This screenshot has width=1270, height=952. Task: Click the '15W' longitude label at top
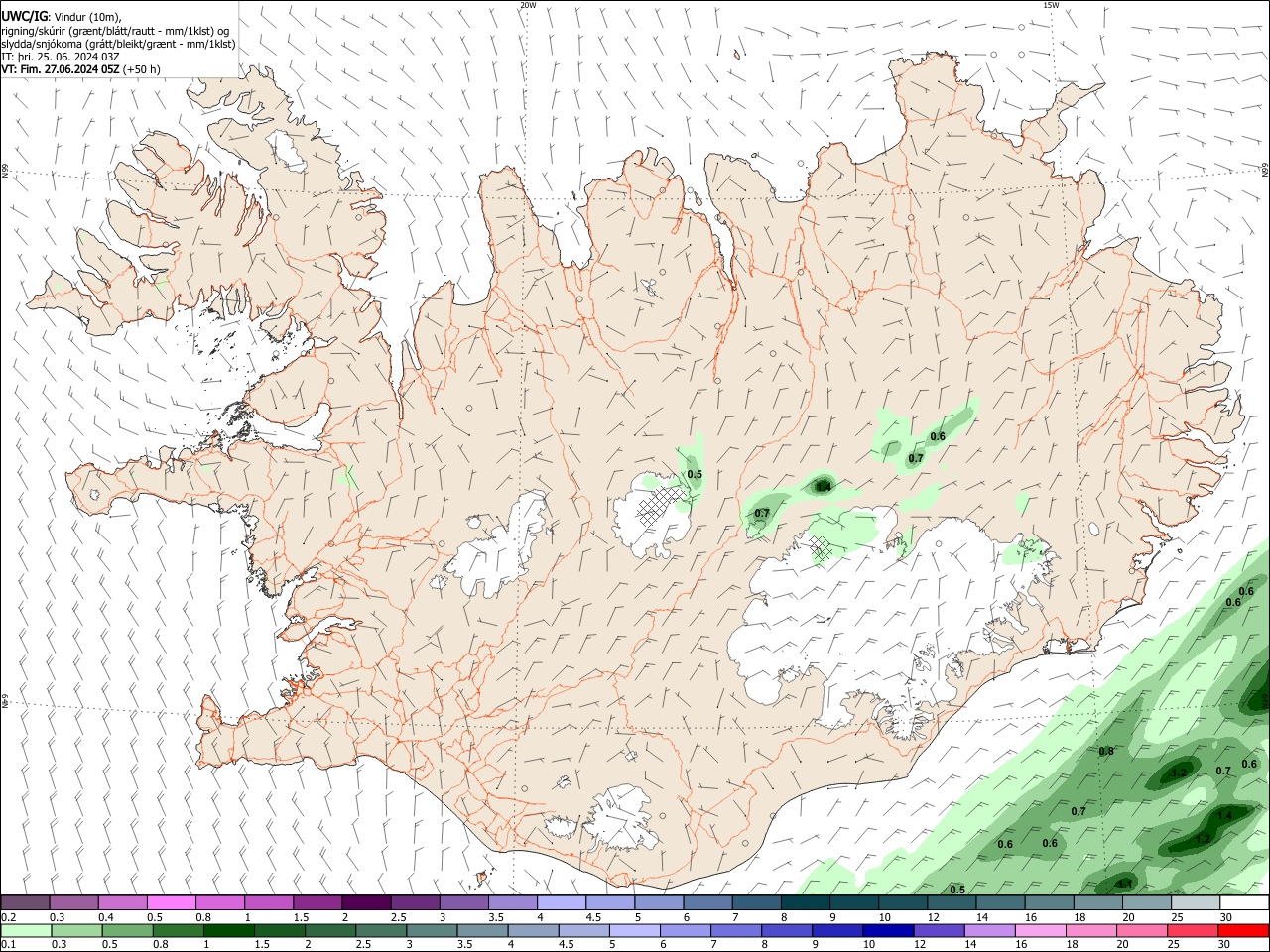(x=1051, y=5)
